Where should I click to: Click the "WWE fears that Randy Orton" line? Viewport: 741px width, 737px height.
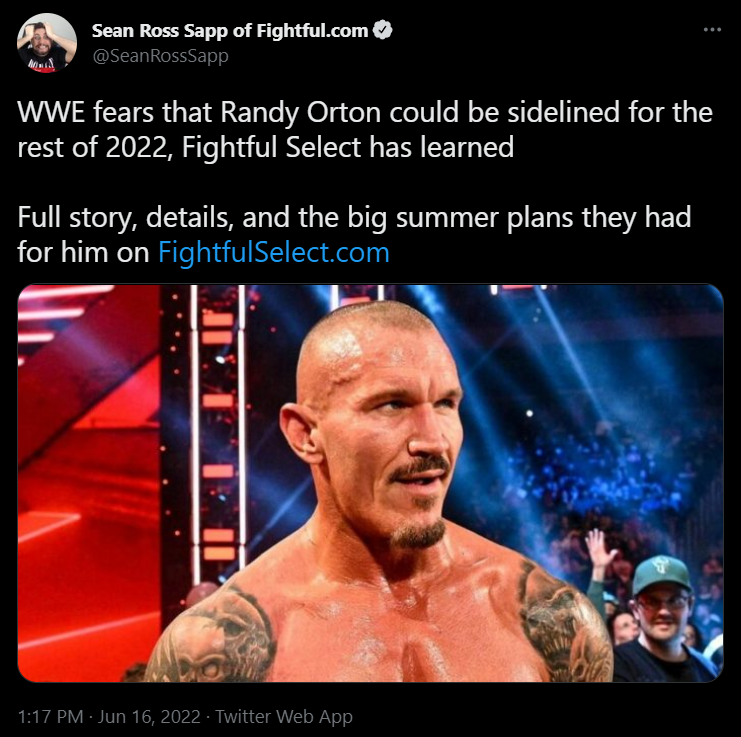[365, 113]
